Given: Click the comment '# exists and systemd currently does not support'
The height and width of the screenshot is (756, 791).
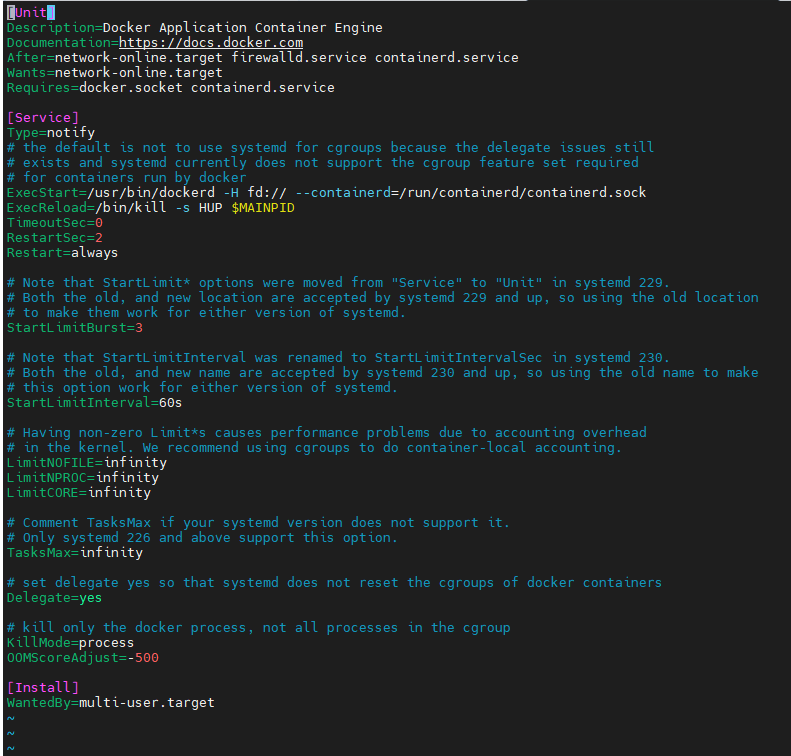Looking at the screenshot, I should (x=323, y=163).
